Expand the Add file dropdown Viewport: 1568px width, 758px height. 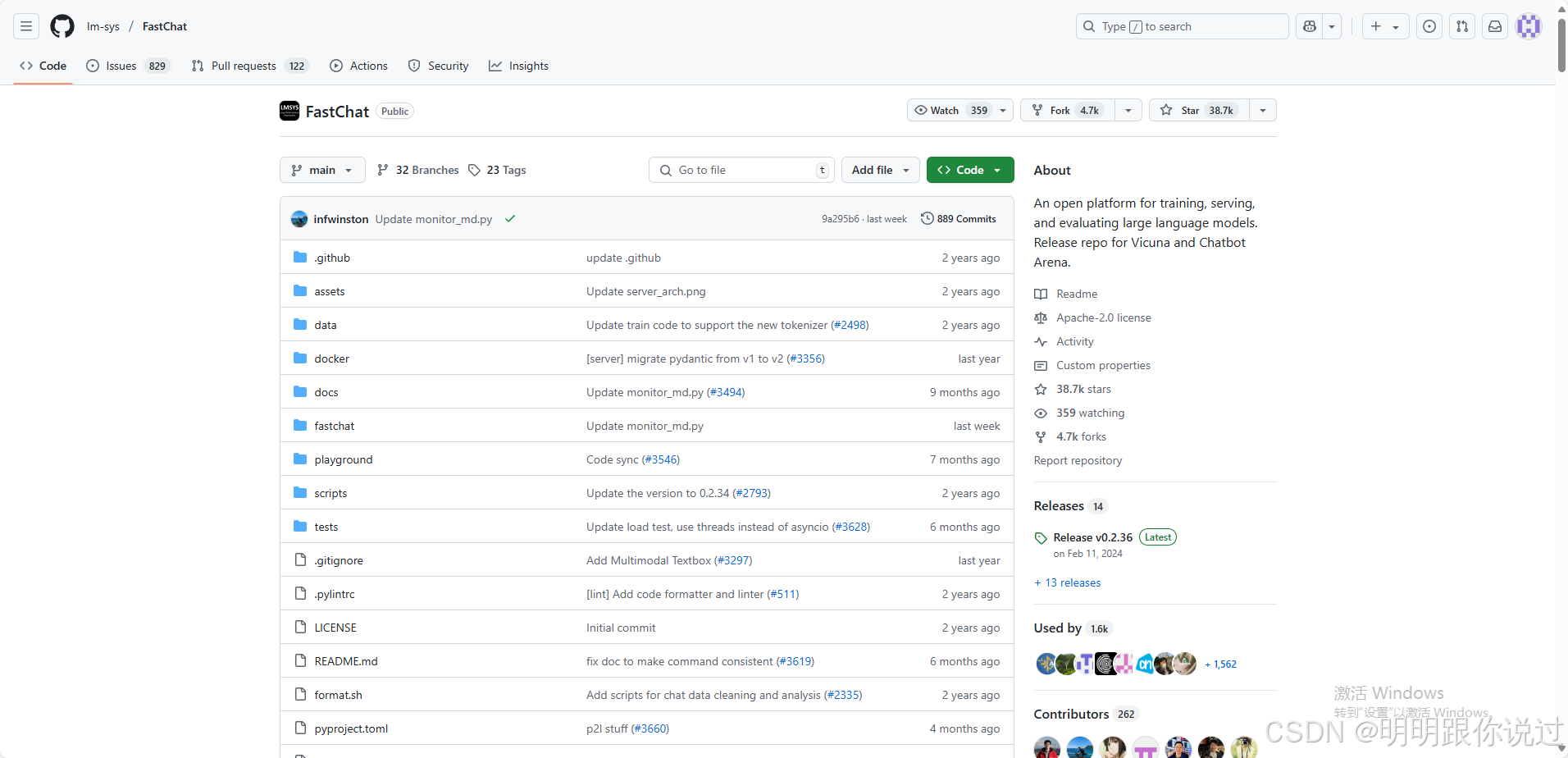click(881, 170)
